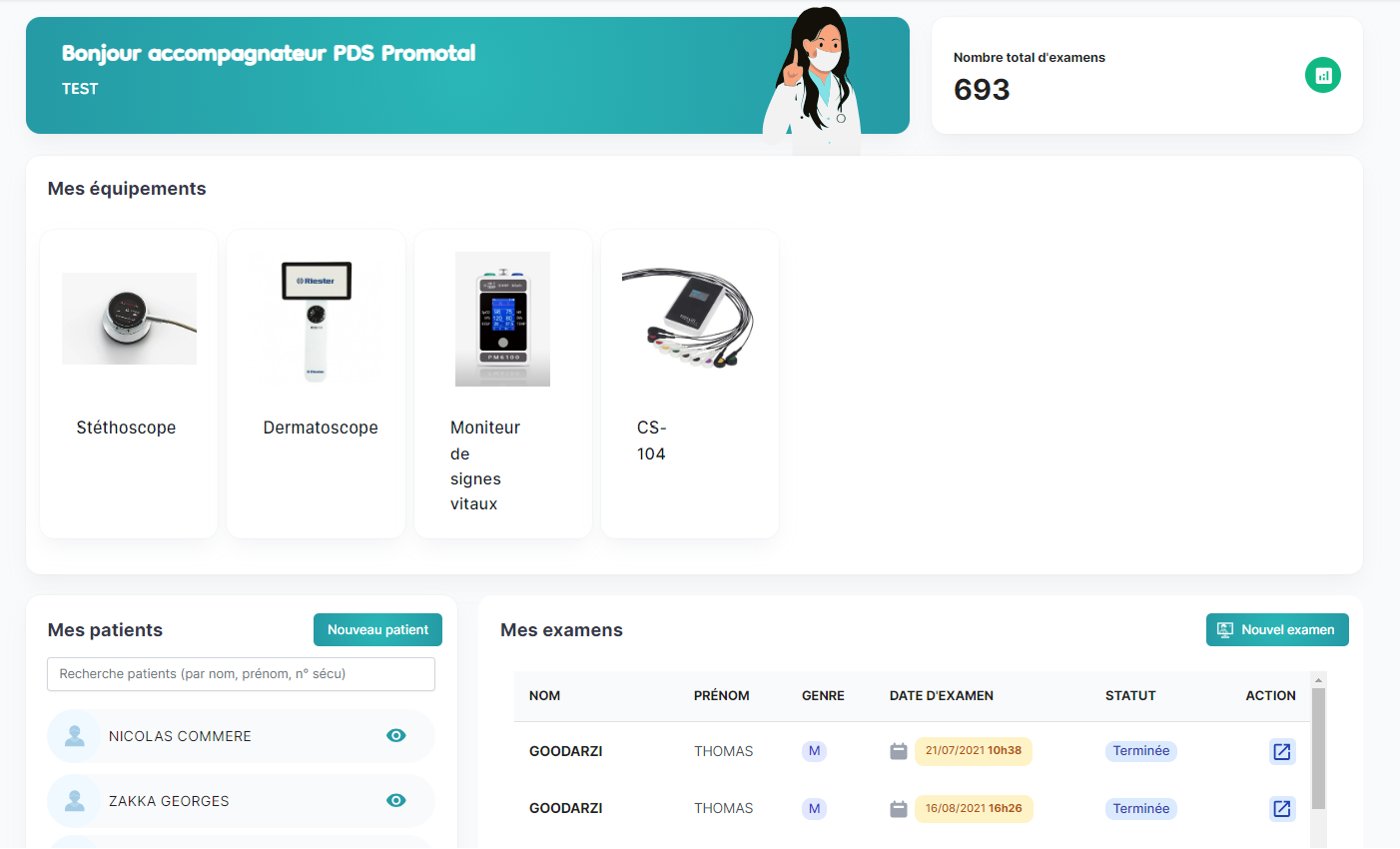Open the Dermatoscope equipment card
Screen dimensions: 1400x849
click(x=316, y=384)
